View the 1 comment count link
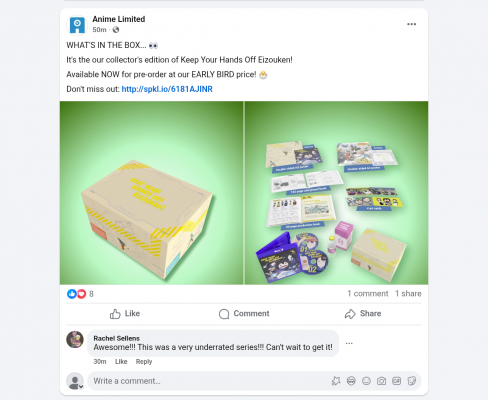 coord(368,294)
